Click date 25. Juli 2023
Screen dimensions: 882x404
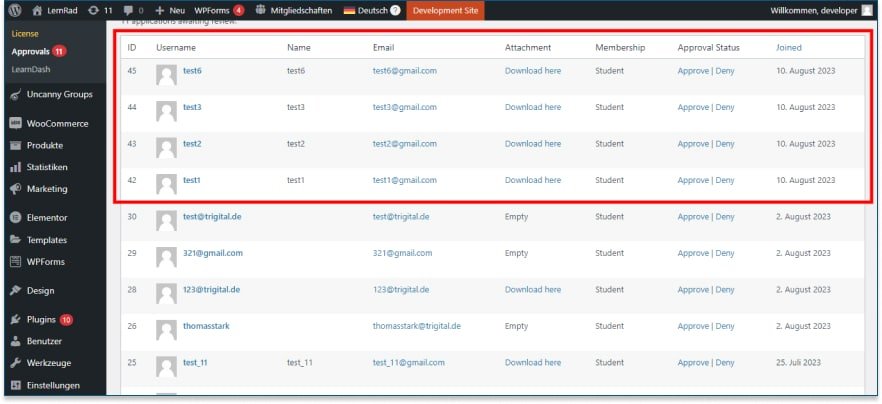coord(798,362)
